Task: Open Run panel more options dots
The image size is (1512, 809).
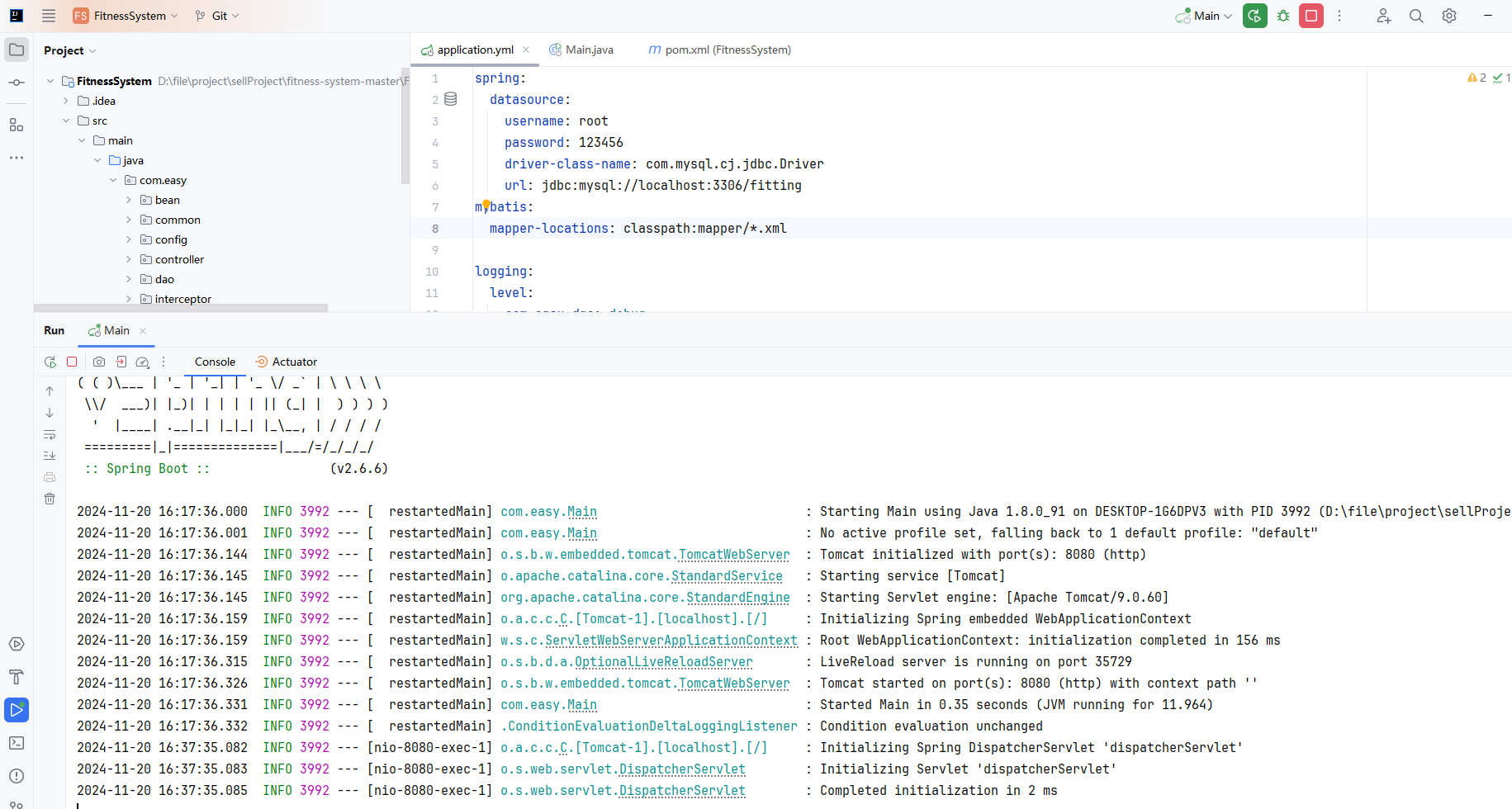Action: click(x=164, y=362)
